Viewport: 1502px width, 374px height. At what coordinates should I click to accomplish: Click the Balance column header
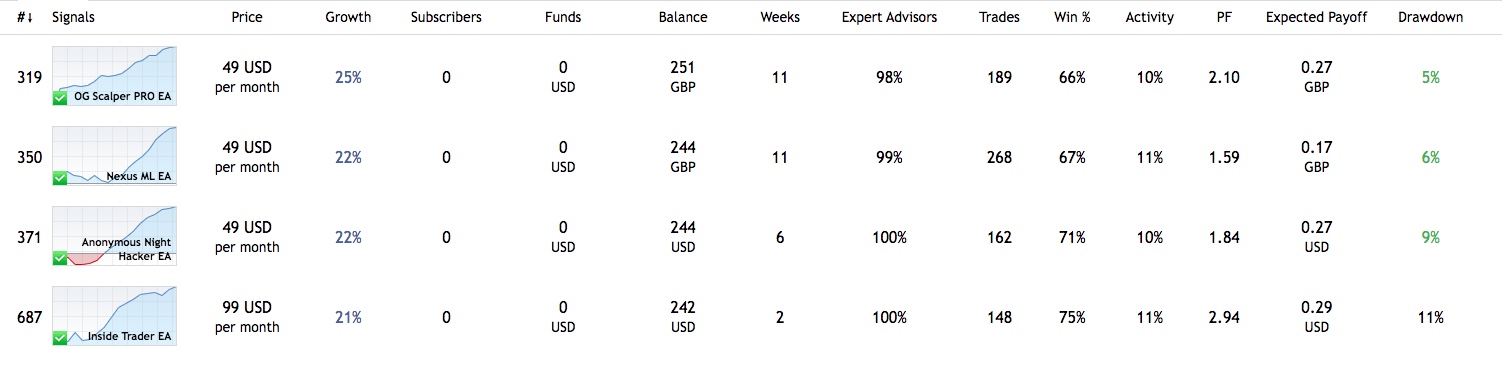tap(683, 17)
